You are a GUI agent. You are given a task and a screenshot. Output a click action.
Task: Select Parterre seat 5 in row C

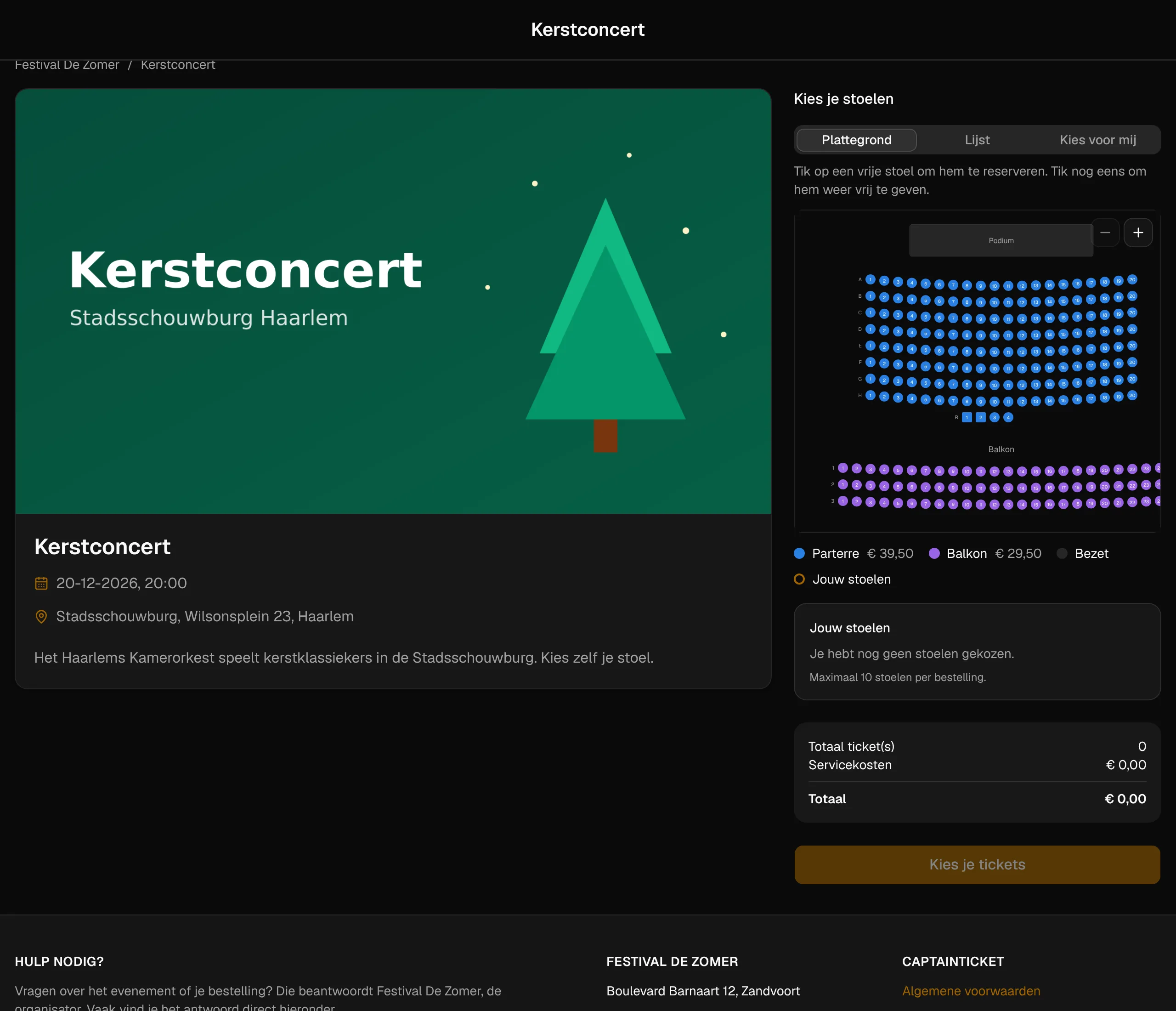point(925,317)
